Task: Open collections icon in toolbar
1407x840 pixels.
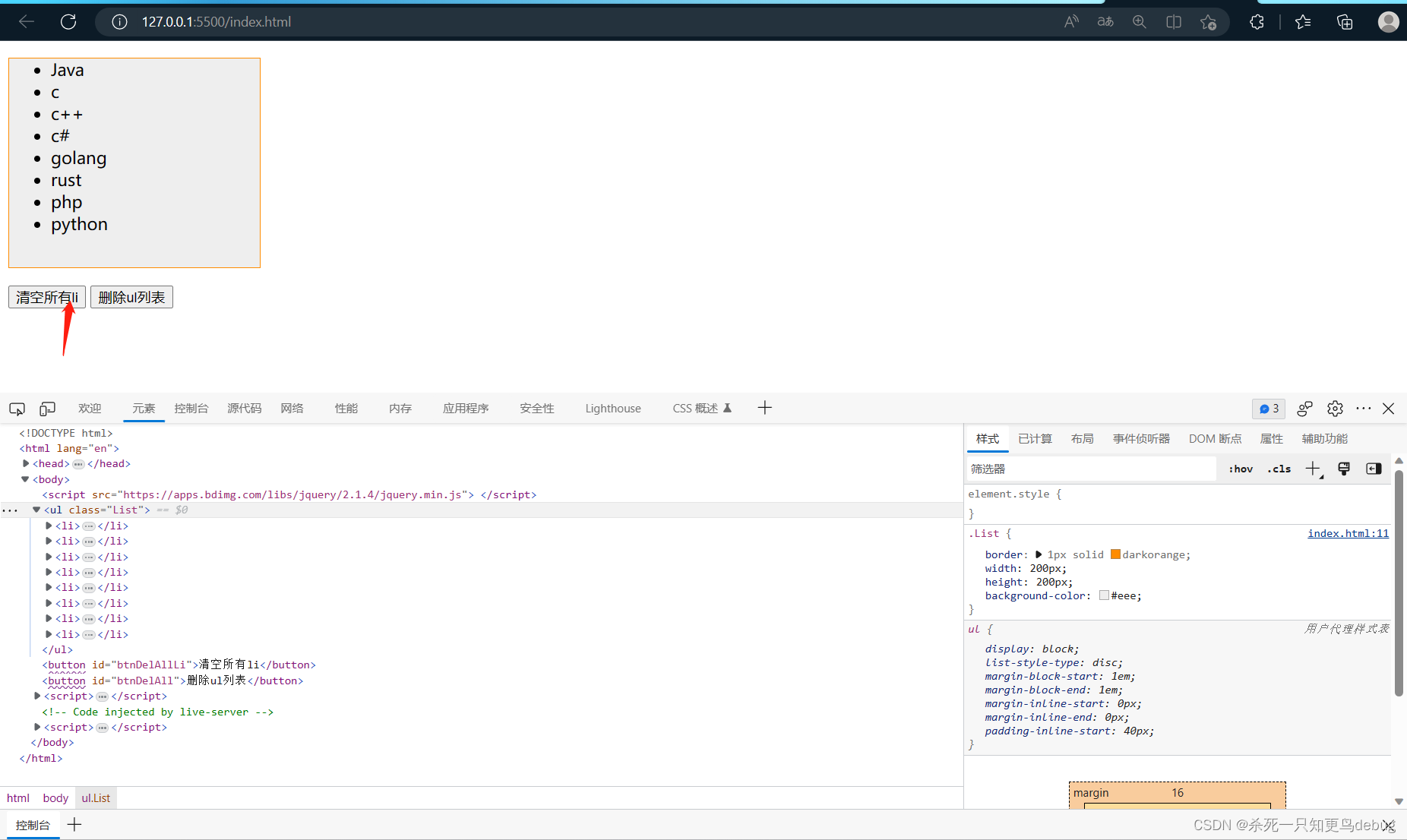Action: (x=1345, y=22)
